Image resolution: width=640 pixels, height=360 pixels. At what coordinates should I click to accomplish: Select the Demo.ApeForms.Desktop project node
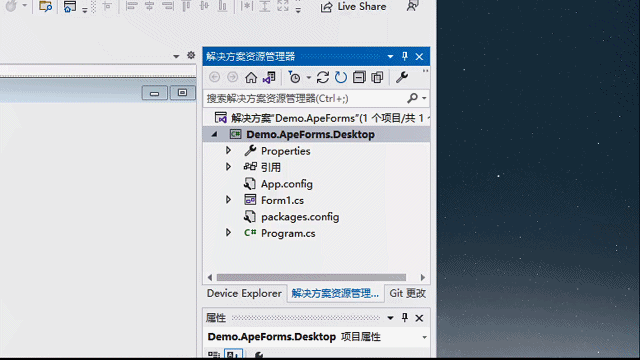point(310,134)
